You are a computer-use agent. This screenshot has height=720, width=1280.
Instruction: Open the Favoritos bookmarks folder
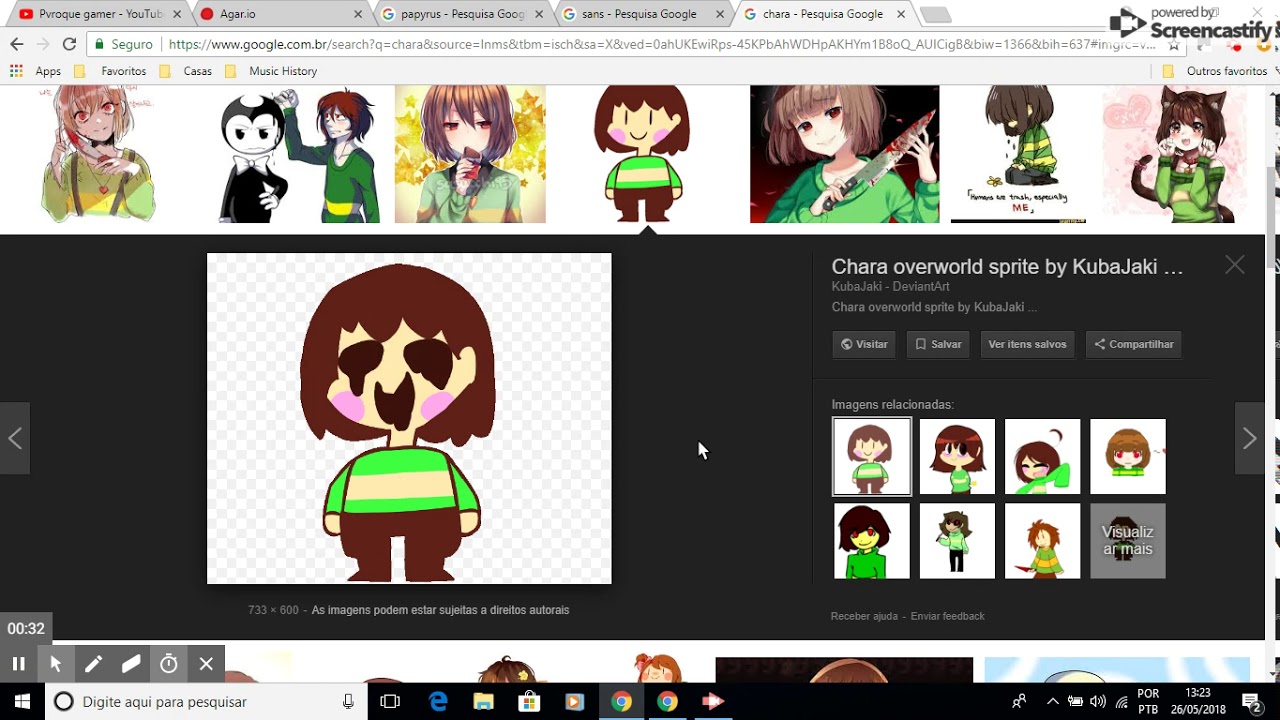(111, 71)
